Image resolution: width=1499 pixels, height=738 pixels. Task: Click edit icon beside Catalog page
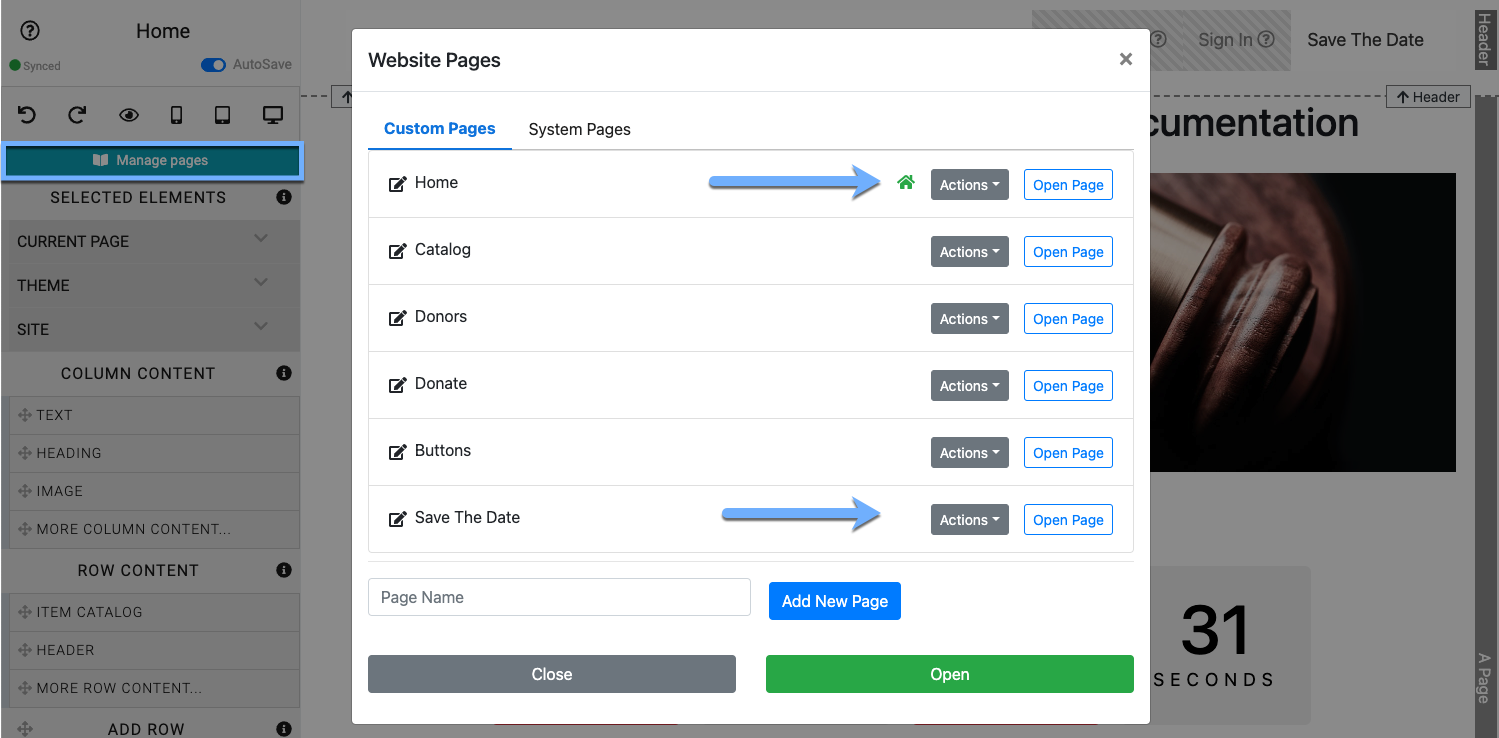point(397,251)
